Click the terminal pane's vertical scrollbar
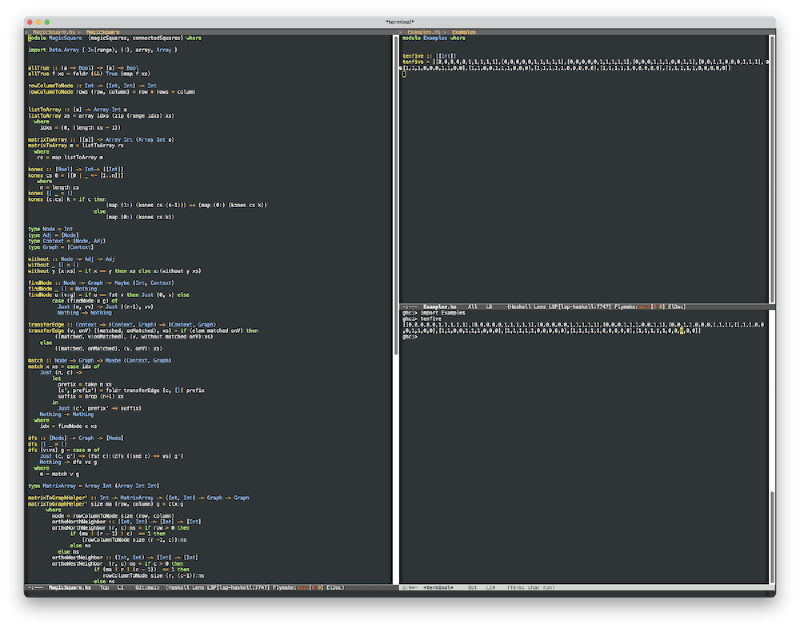800x629 pixels. (x=772, y=537)
